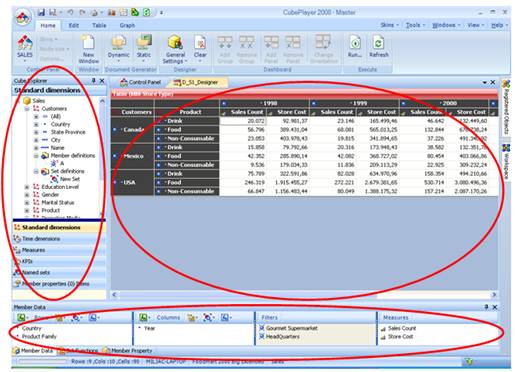515x372 pixels.
Task: Toggle the HeadQuarters filter checkbox
Action: (262, 337)
